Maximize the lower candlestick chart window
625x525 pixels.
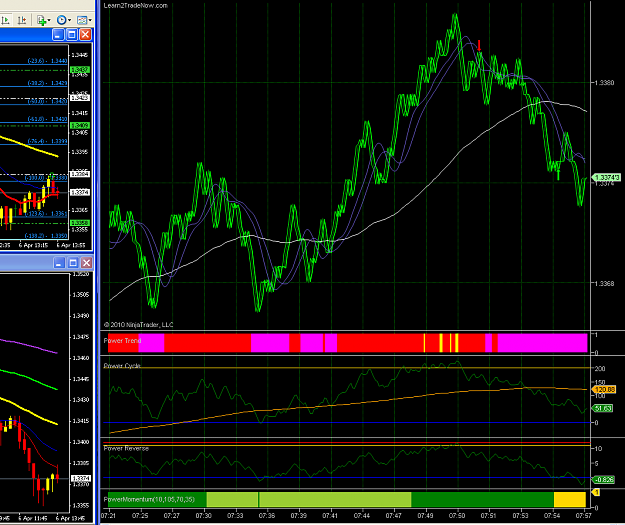pos(73,263)
